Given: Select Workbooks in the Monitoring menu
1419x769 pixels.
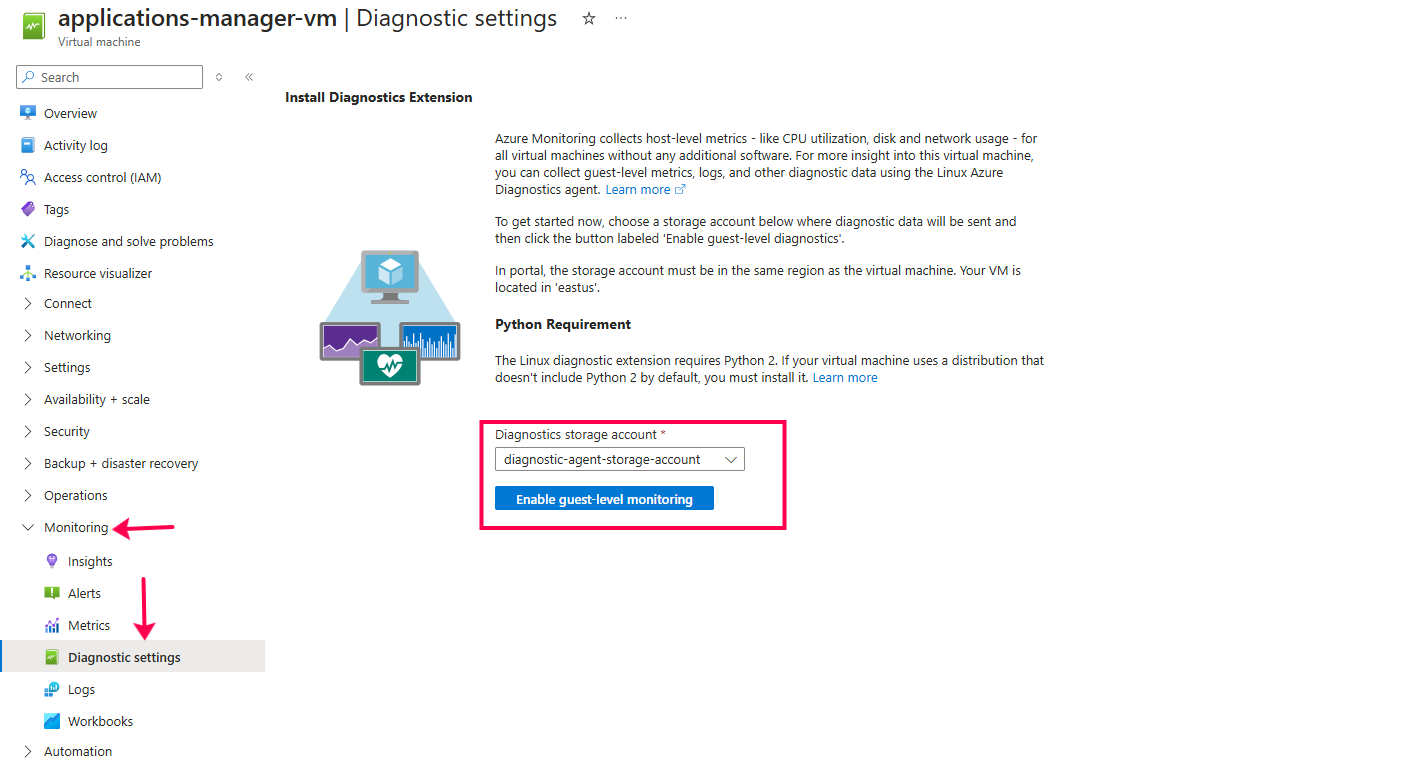Looking at the screenshot, I should click(100, 721).
